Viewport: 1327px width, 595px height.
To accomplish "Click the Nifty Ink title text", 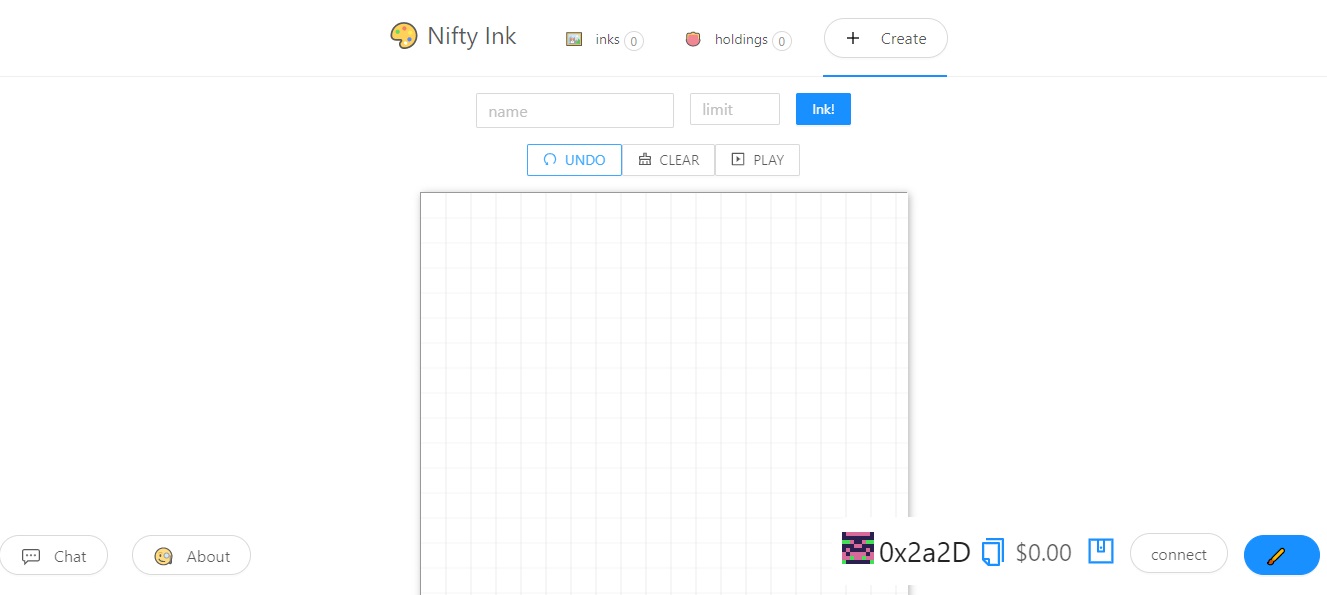I will coord(472,36).
